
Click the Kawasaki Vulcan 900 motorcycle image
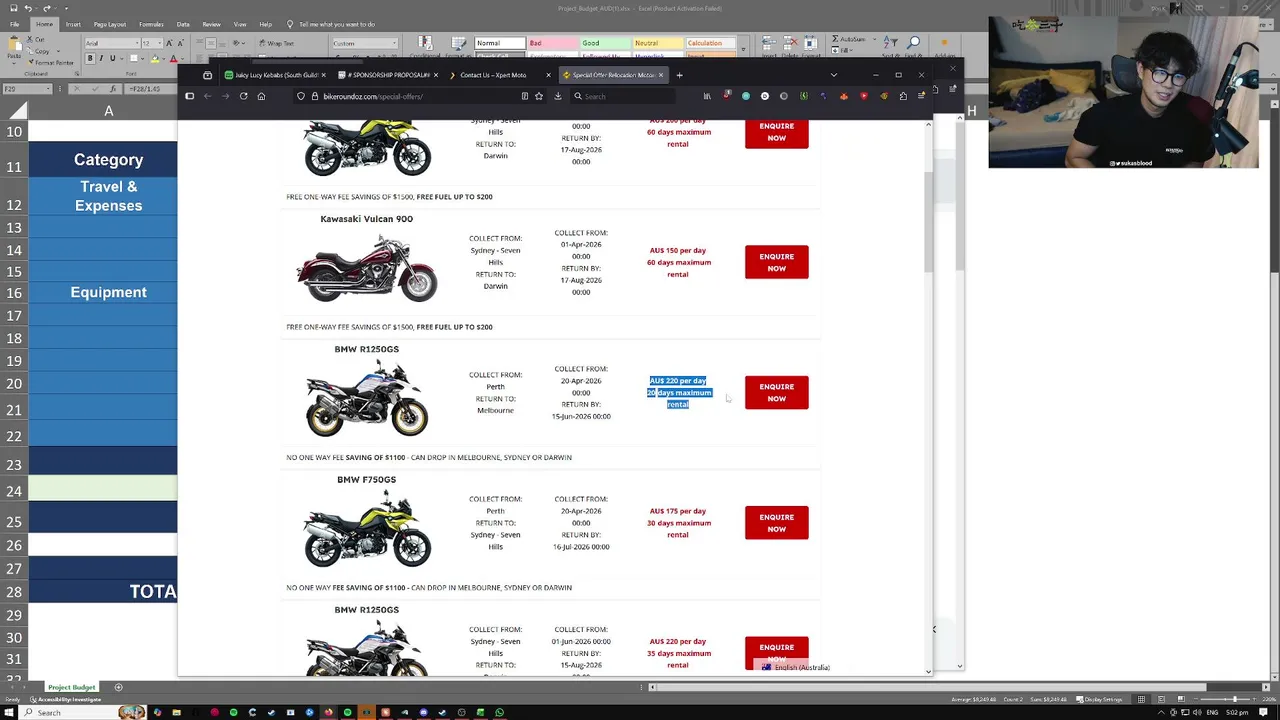(367, 268)
